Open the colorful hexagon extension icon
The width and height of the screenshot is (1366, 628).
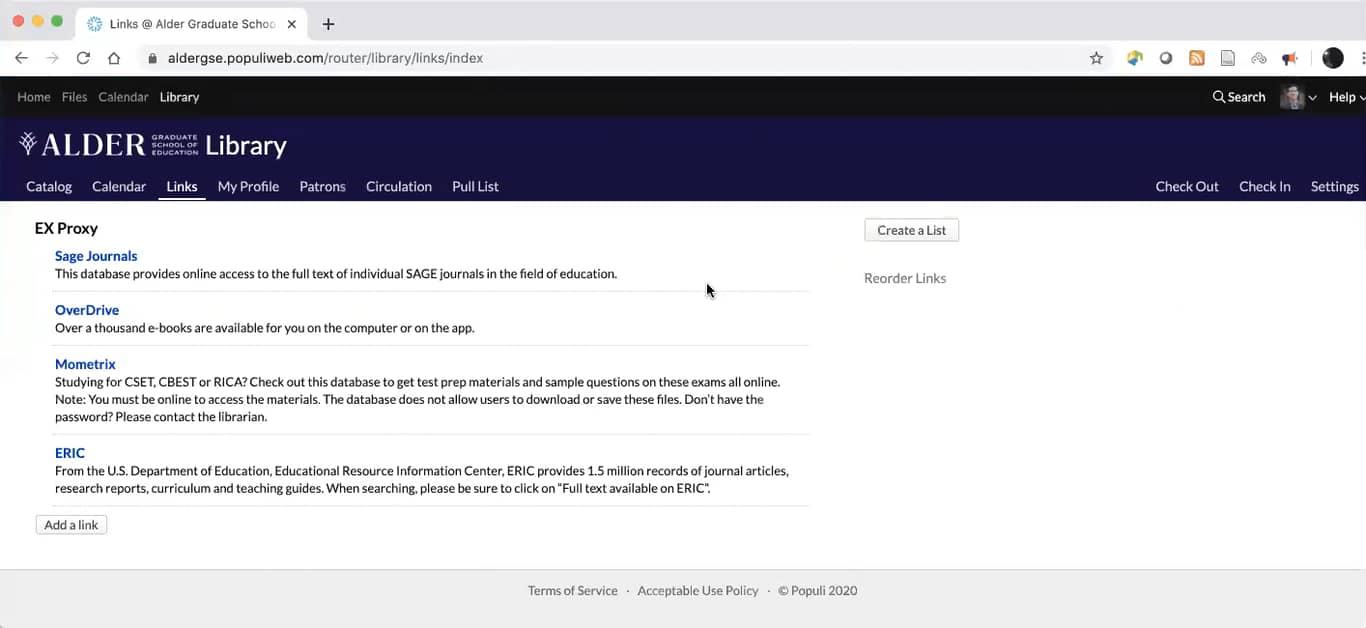tap(1134, 58)
